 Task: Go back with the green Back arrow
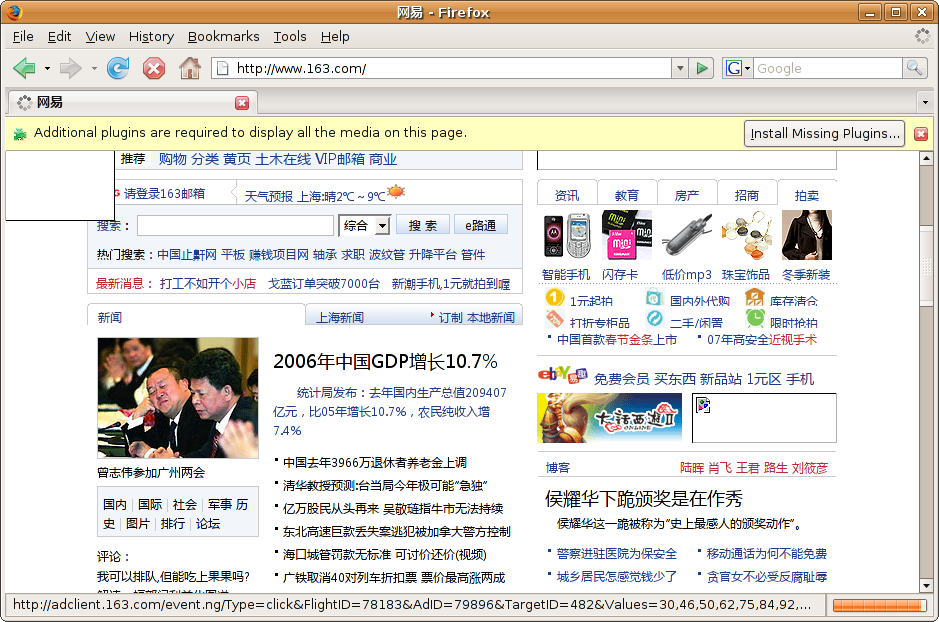(24, 68)
